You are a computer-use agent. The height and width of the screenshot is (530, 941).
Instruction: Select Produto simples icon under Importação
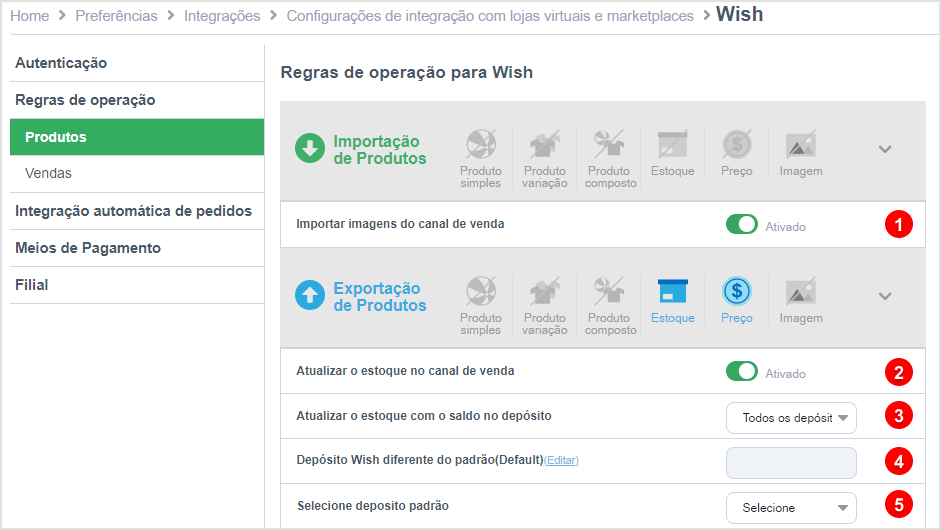[x=481, y=144]
